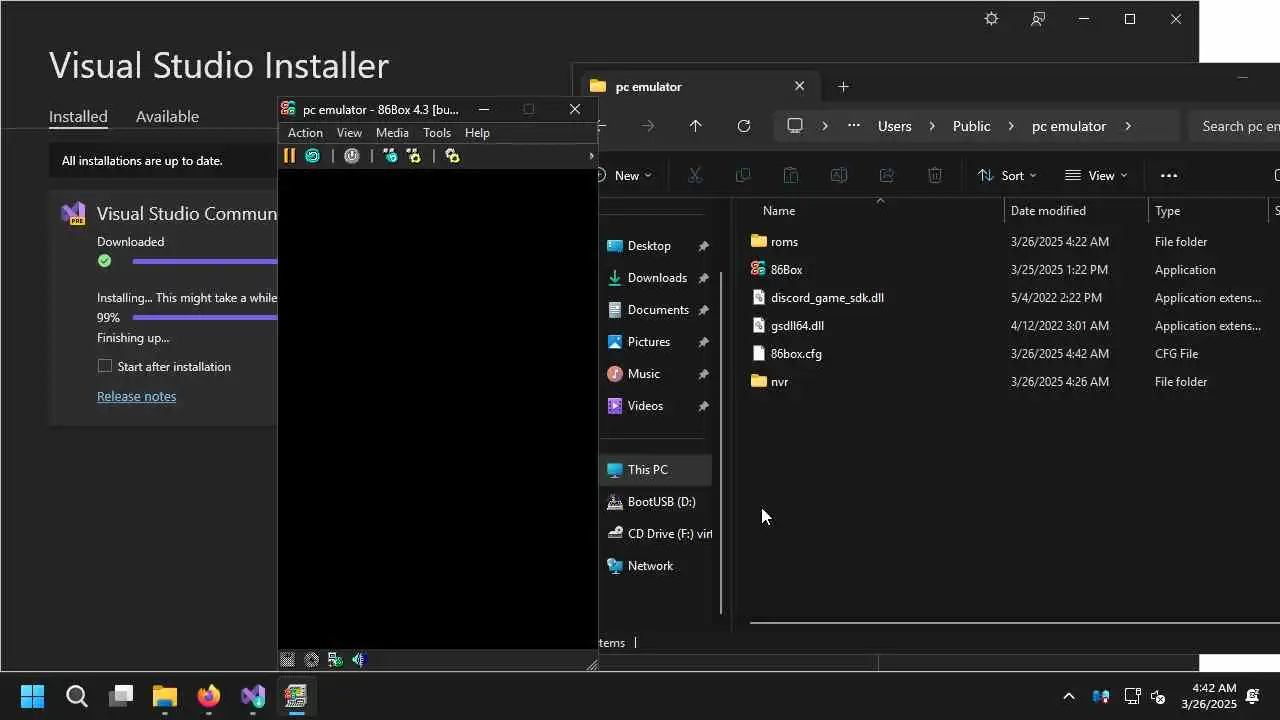Open Windows Start menu

pos(32,696)
